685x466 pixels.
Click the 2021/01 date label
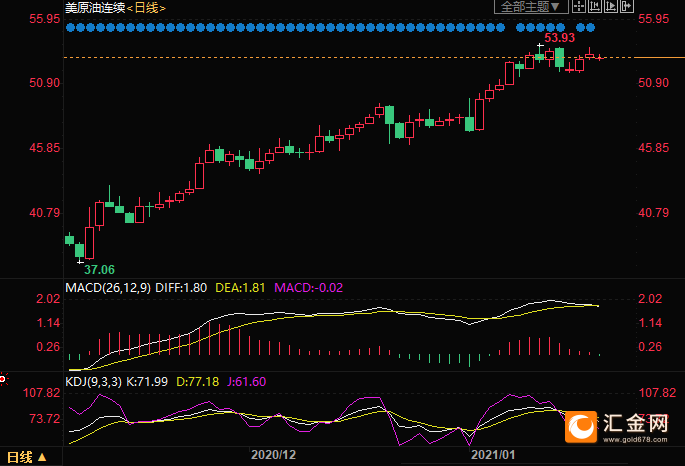coord(493,455)
